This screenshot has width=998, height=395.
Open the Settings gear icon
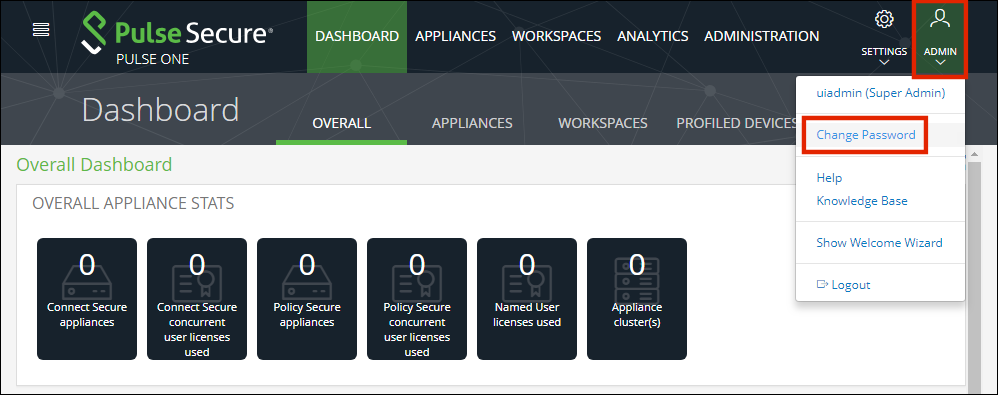(x=883, y=19)
